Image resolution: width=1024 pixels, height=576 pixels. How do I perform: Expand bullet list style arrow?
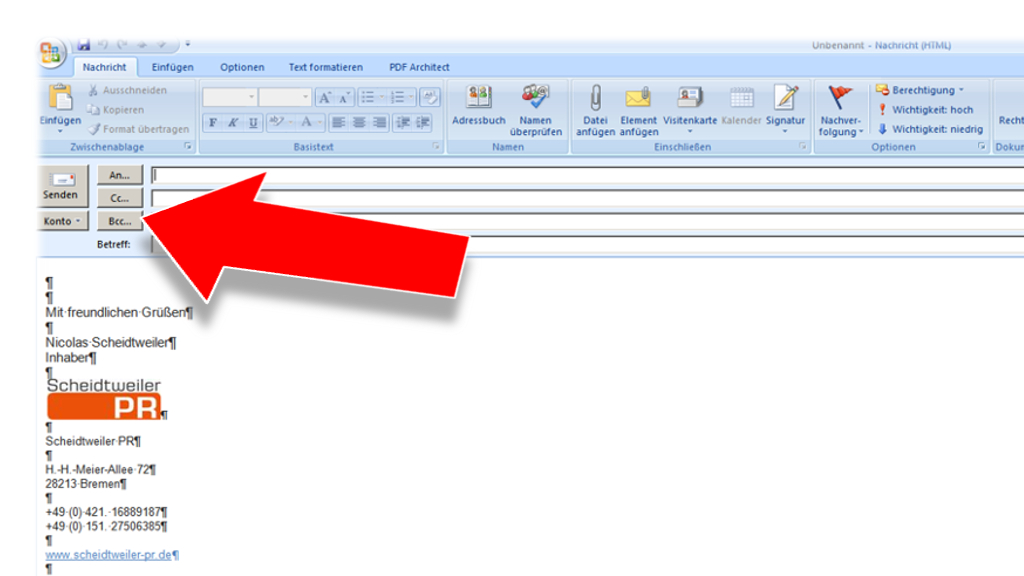point(382,98)
